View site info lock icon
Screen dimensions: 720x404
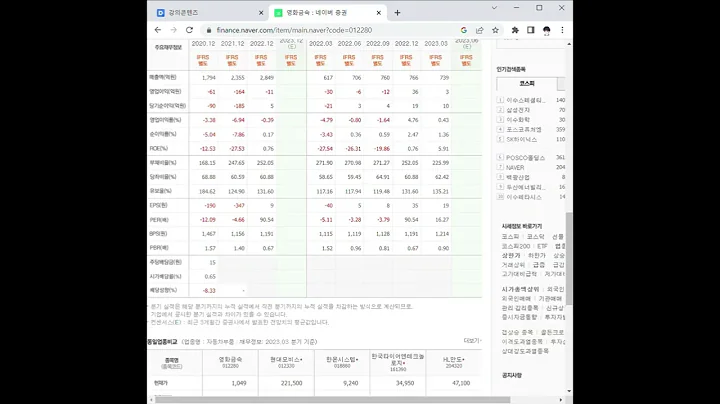click(x=209, y=30)
